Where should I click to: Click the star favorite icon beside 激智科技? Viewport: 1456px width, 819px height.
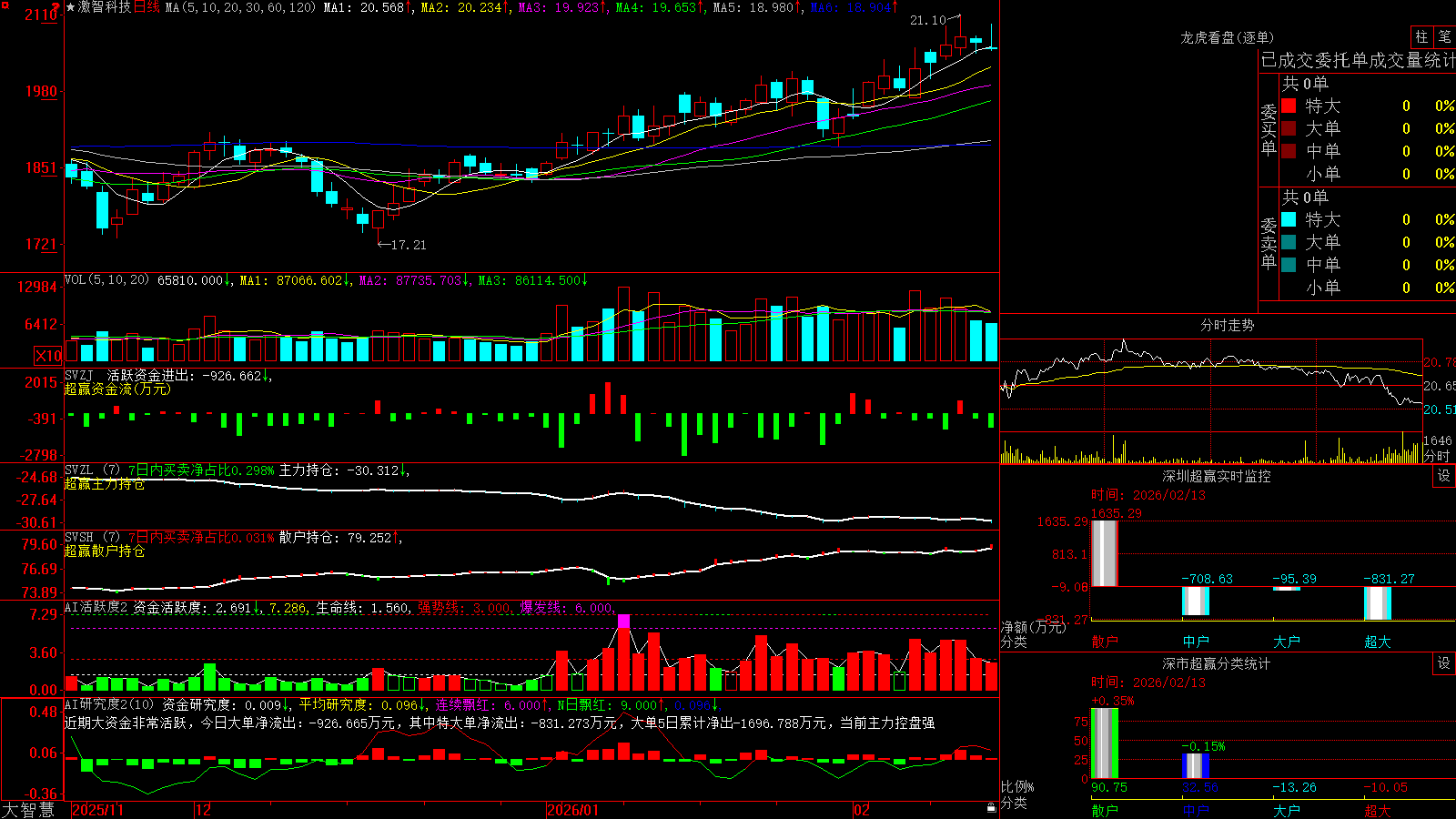[70, 7]
